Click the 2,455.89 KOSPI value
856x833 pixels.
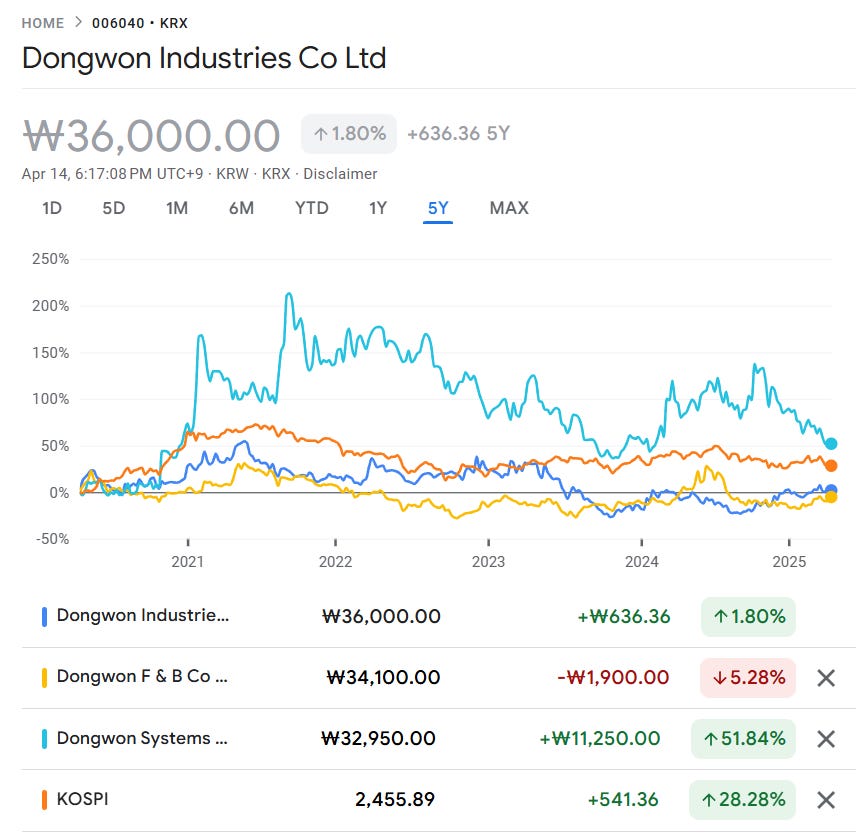pos(395,800)
